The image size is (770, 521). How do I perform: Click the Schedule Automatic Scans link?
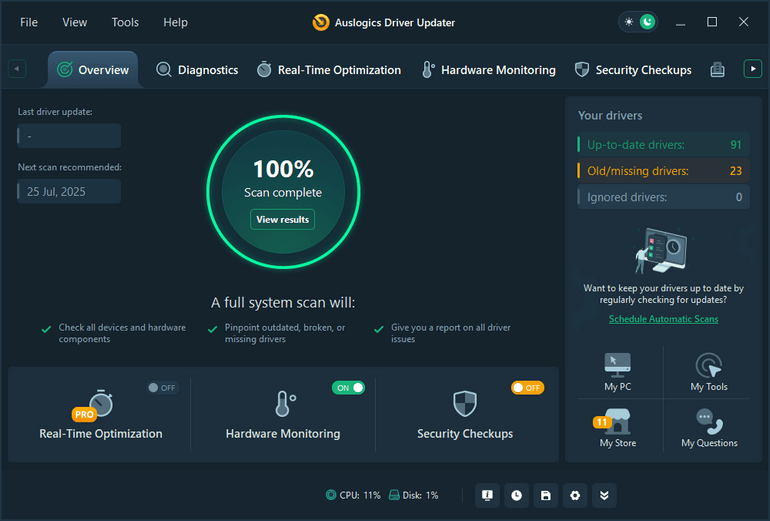(663, 319)
